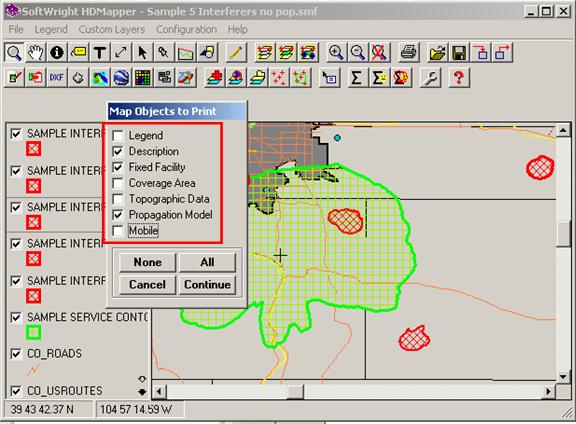Click the CO_USROUTES layer name
The width and height of the screenshot is (576, 424).
pos(65,391)
